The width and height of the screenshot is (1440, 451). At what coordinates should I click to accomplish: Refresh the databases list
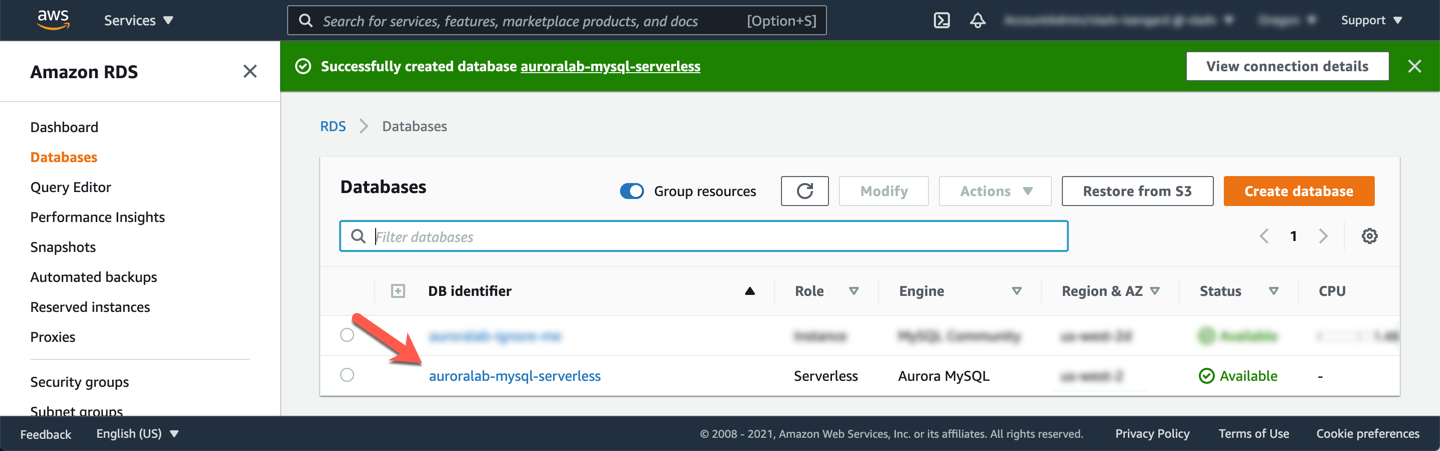[x=804, y=191]
